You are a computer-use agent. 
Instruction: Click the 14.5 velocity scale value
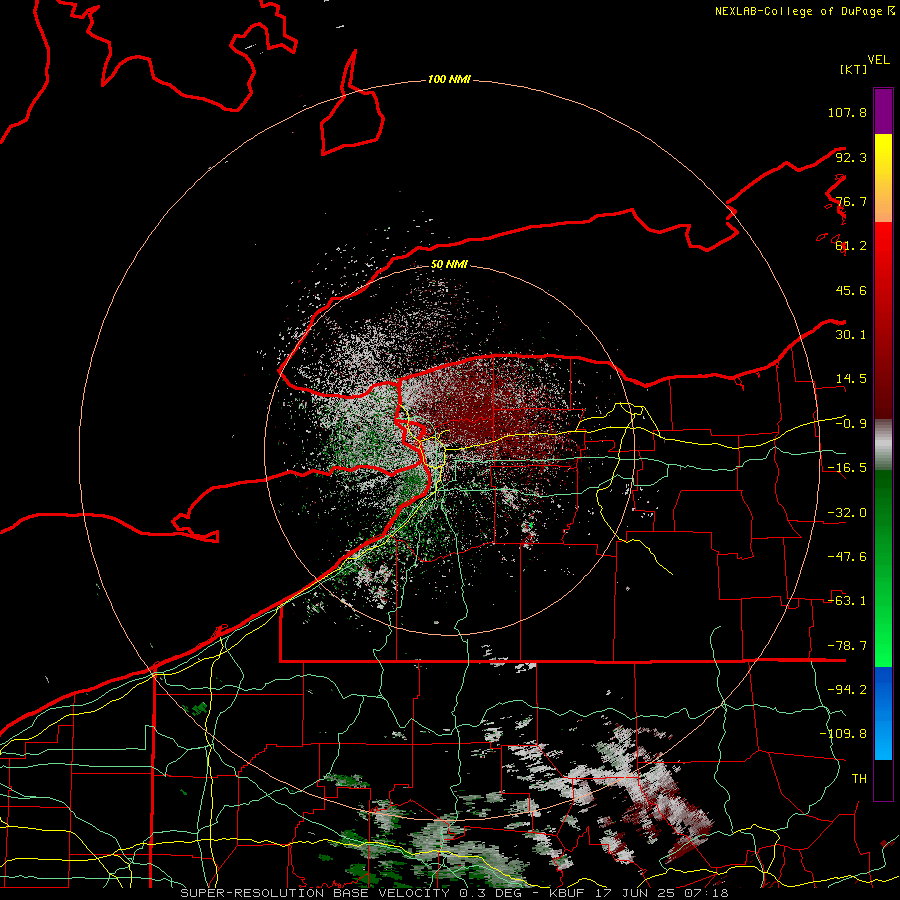[851, 379]
